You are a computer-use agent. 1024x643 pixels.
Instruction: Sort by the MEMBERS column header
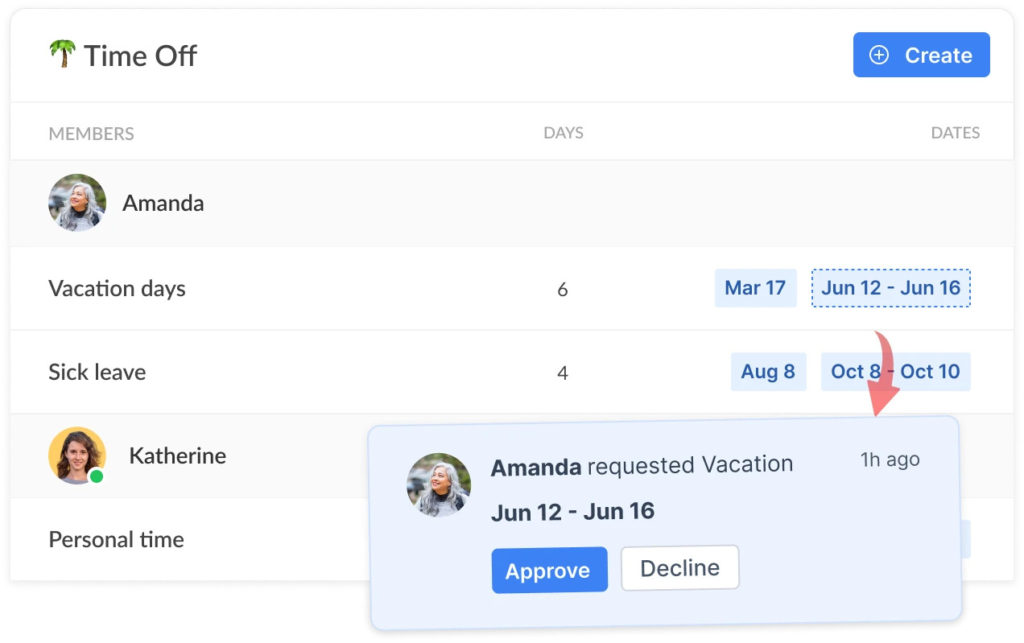pos(90,132)
